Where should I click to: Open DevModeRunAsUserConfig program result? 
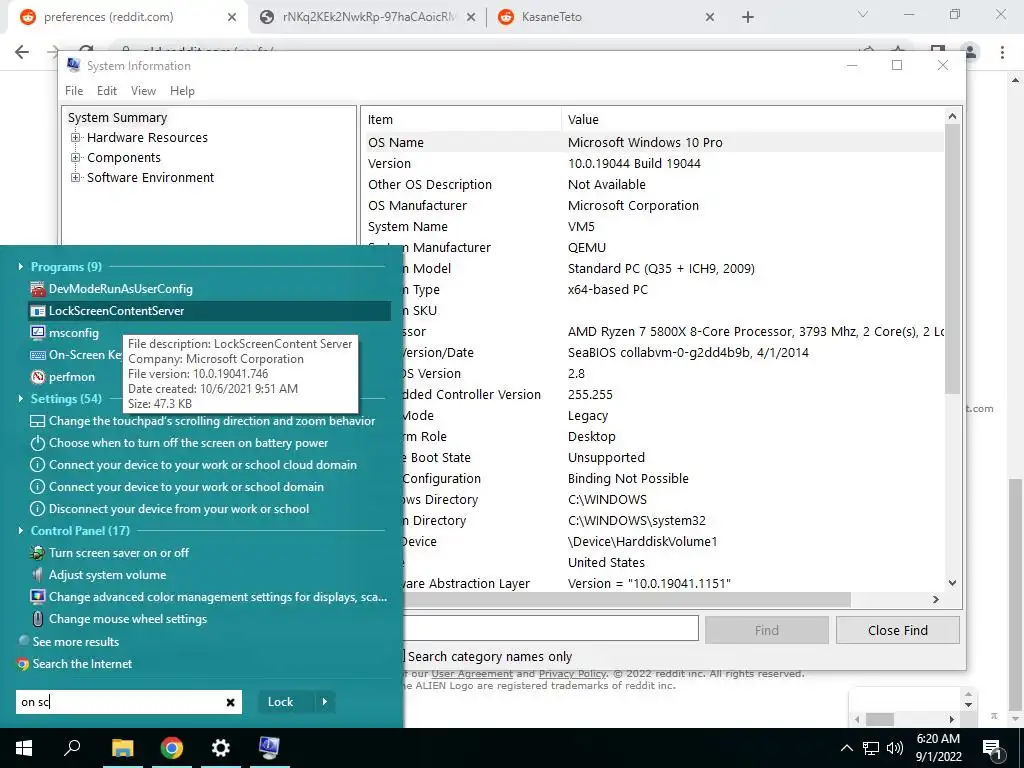point(121,289)
